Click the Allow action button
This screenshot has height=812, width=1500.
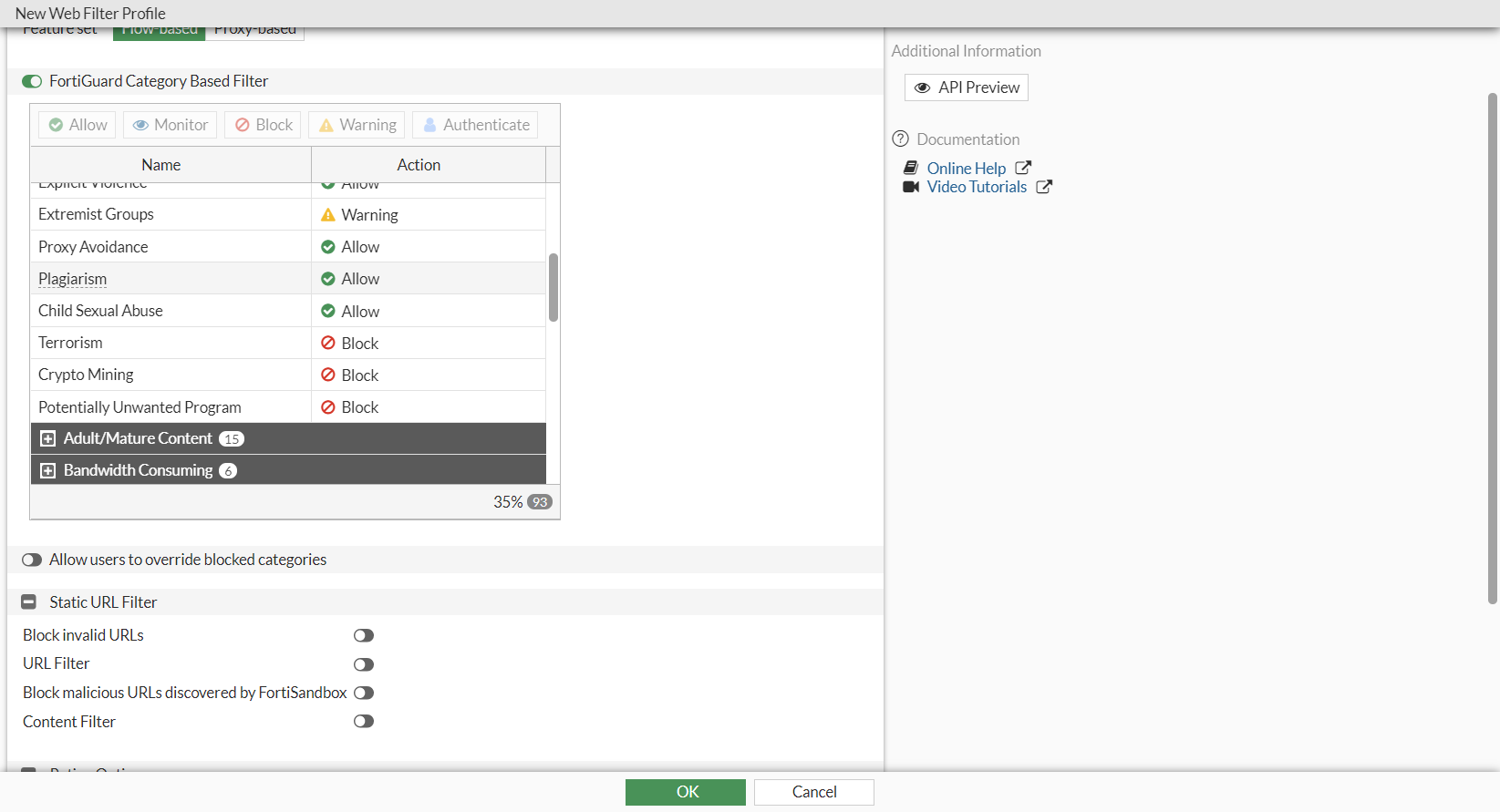[78, 125]
